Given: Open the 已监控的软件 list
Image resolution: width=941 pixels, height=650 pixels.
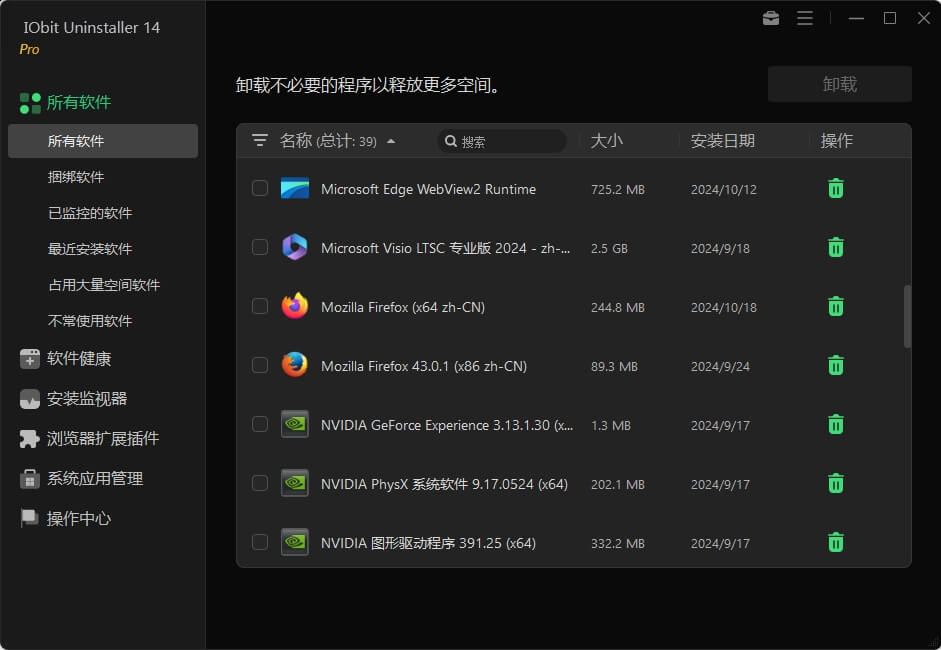Looking at the screenshot, I should pos(90,213).
